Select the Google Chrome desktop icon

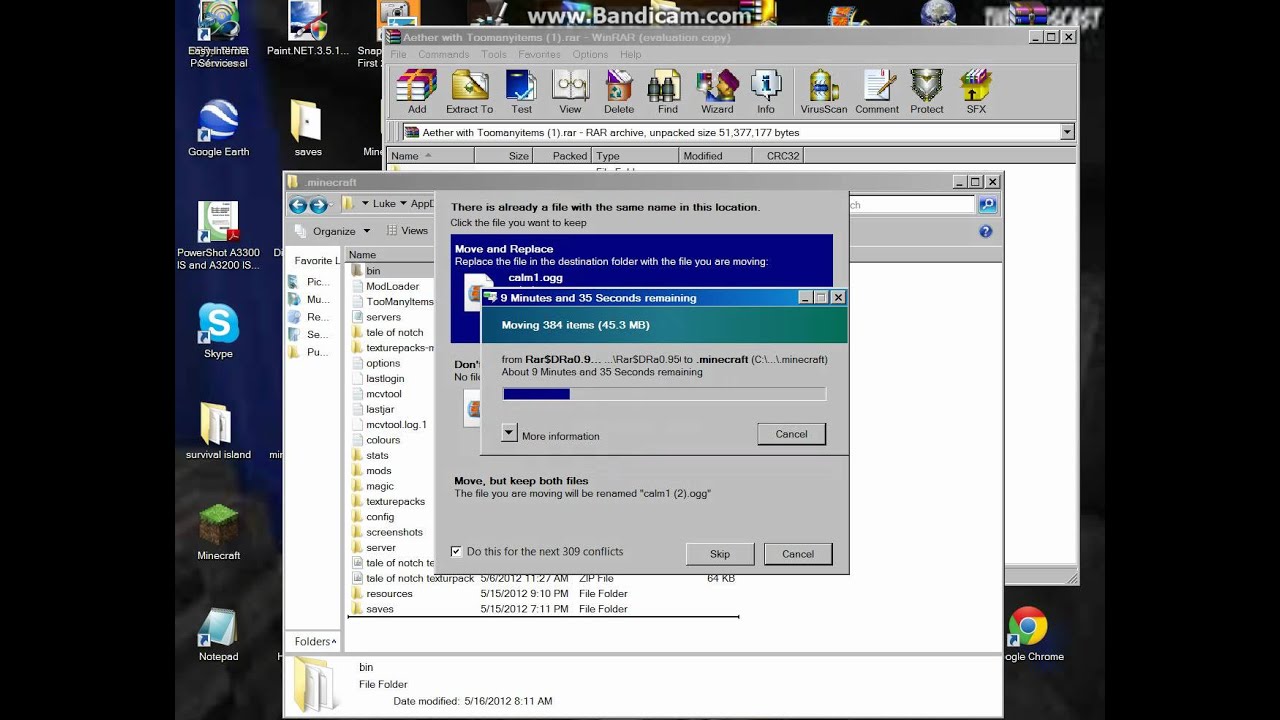click(1030, 634)
